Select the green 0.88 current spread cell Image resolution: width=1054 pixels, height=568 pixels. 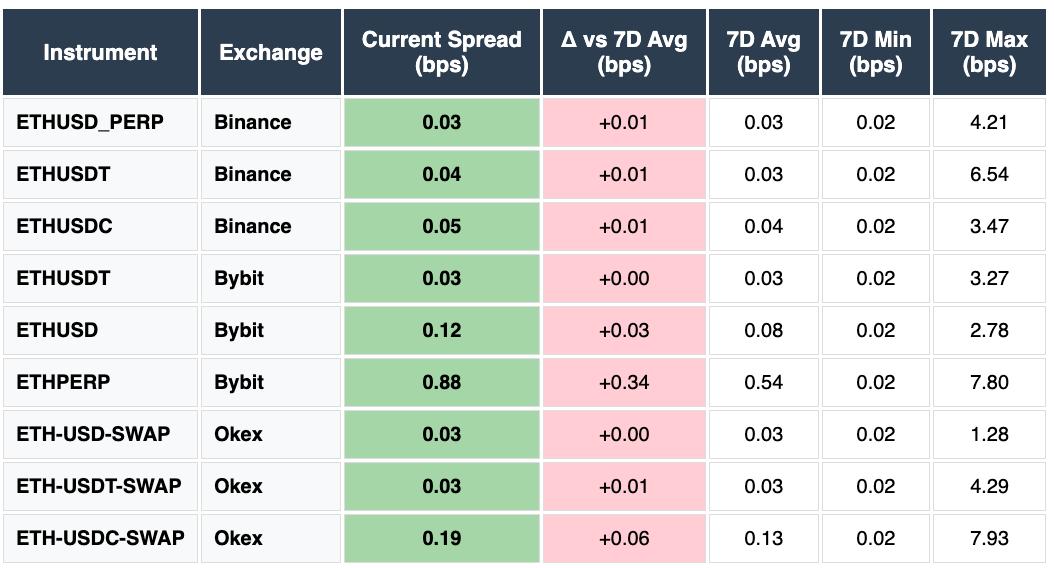point(441,382)
